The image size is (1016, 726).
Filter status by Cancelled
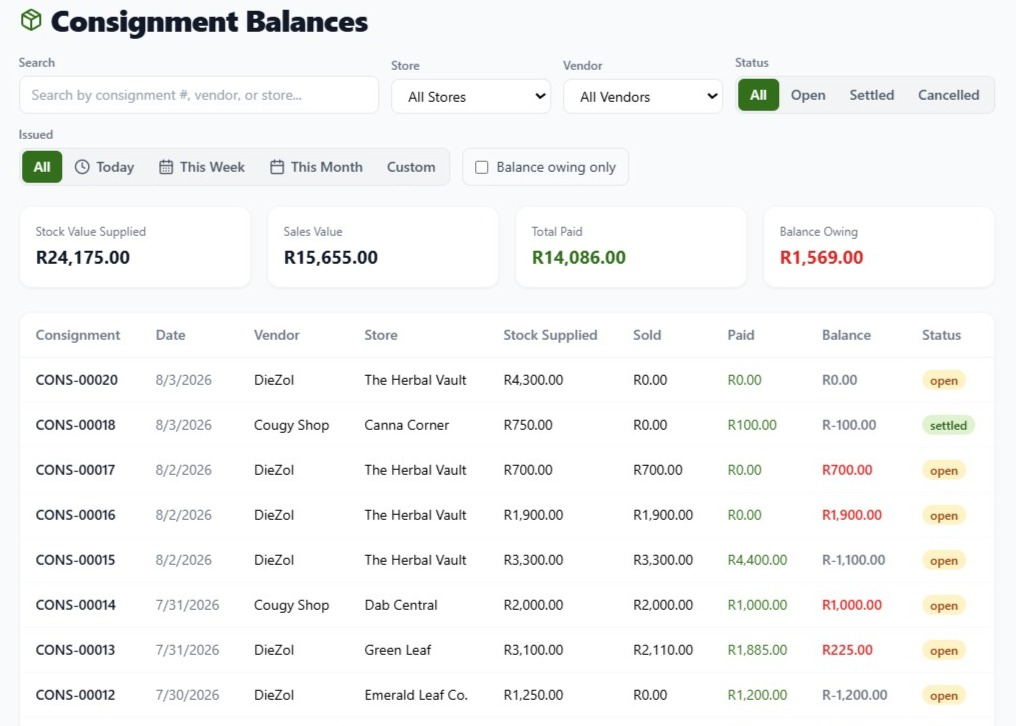coord(948,95)
